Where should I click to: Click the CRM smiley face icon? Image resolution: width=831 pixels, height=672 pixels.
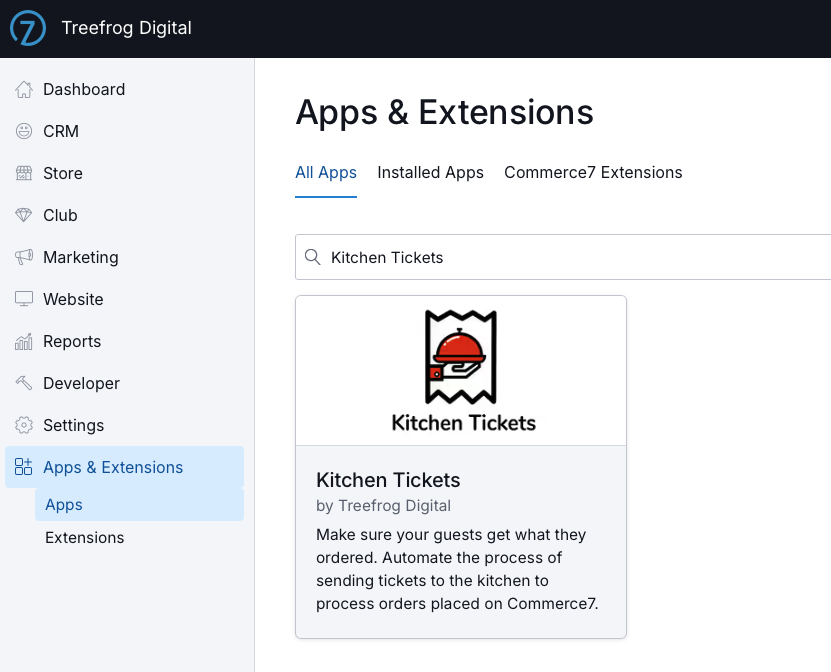pos(24,131)
